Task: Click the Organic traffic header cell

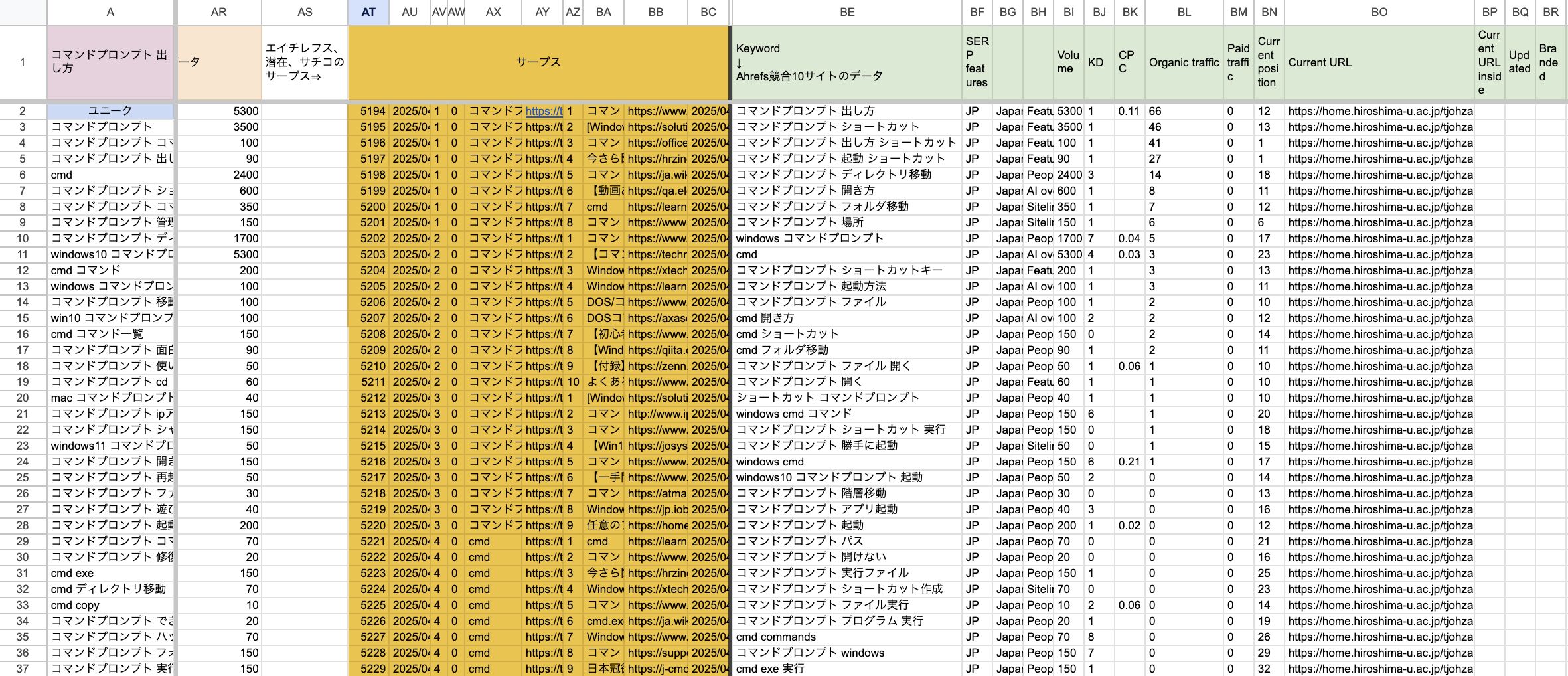Action: (x=1184, y=62)
